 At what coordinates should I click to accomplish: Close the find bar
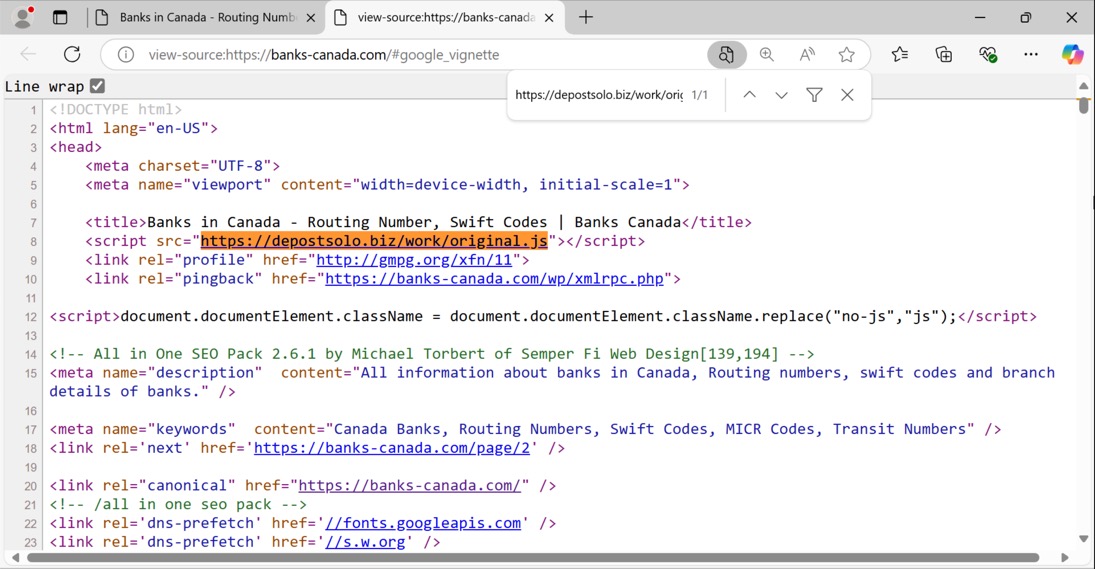(847, 95)
